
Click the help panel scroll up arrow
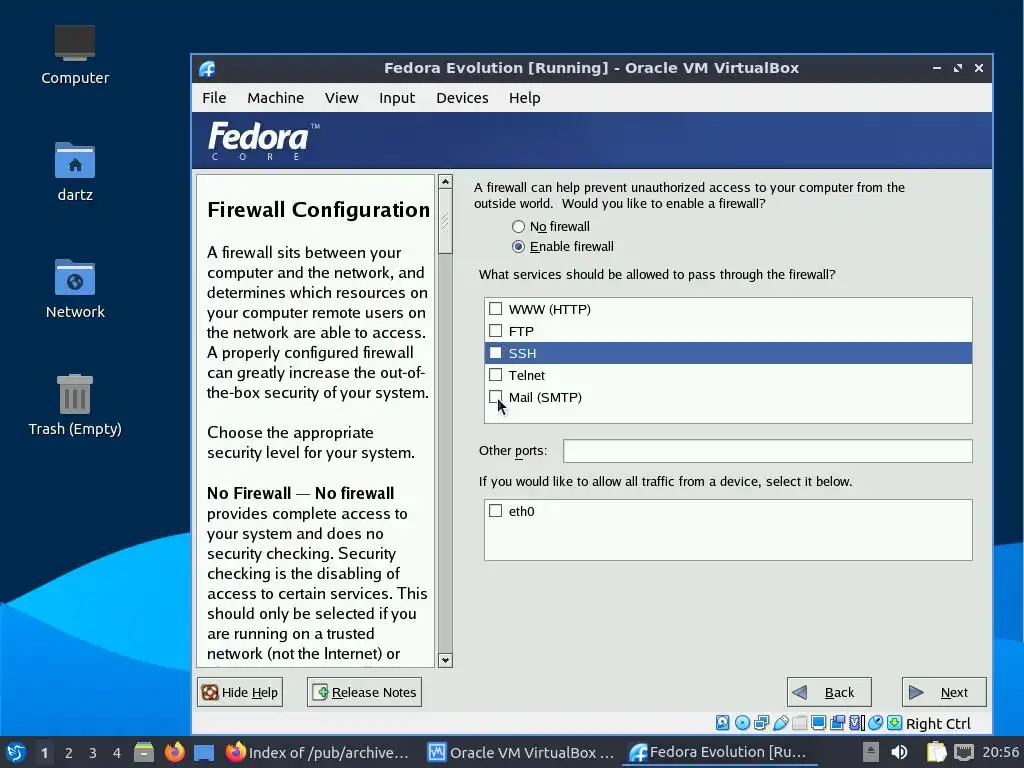click(x=445, y=182)
